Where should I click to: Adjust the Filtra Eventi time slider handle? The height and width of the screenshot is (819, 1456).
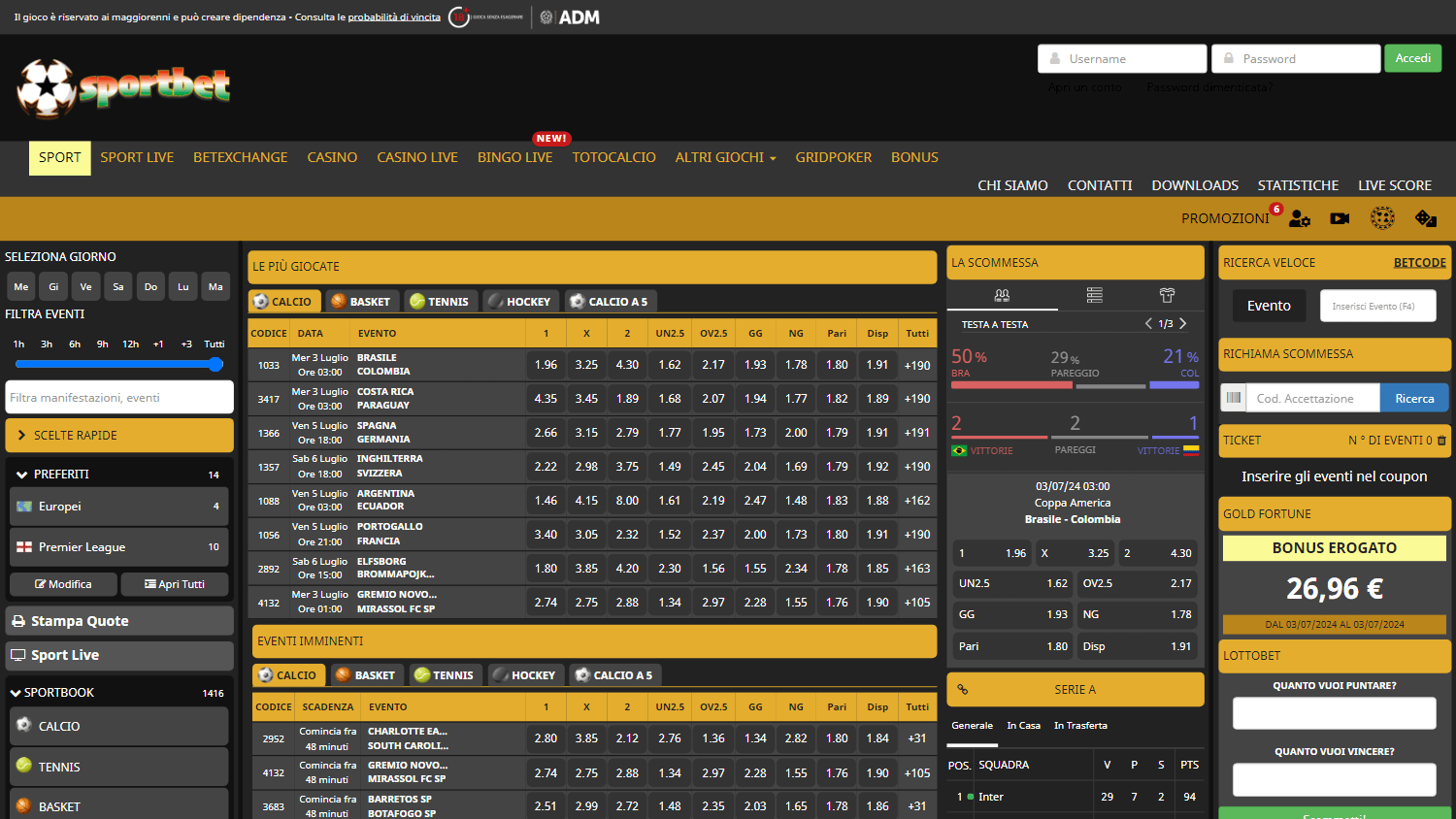(x=215, y=364)
